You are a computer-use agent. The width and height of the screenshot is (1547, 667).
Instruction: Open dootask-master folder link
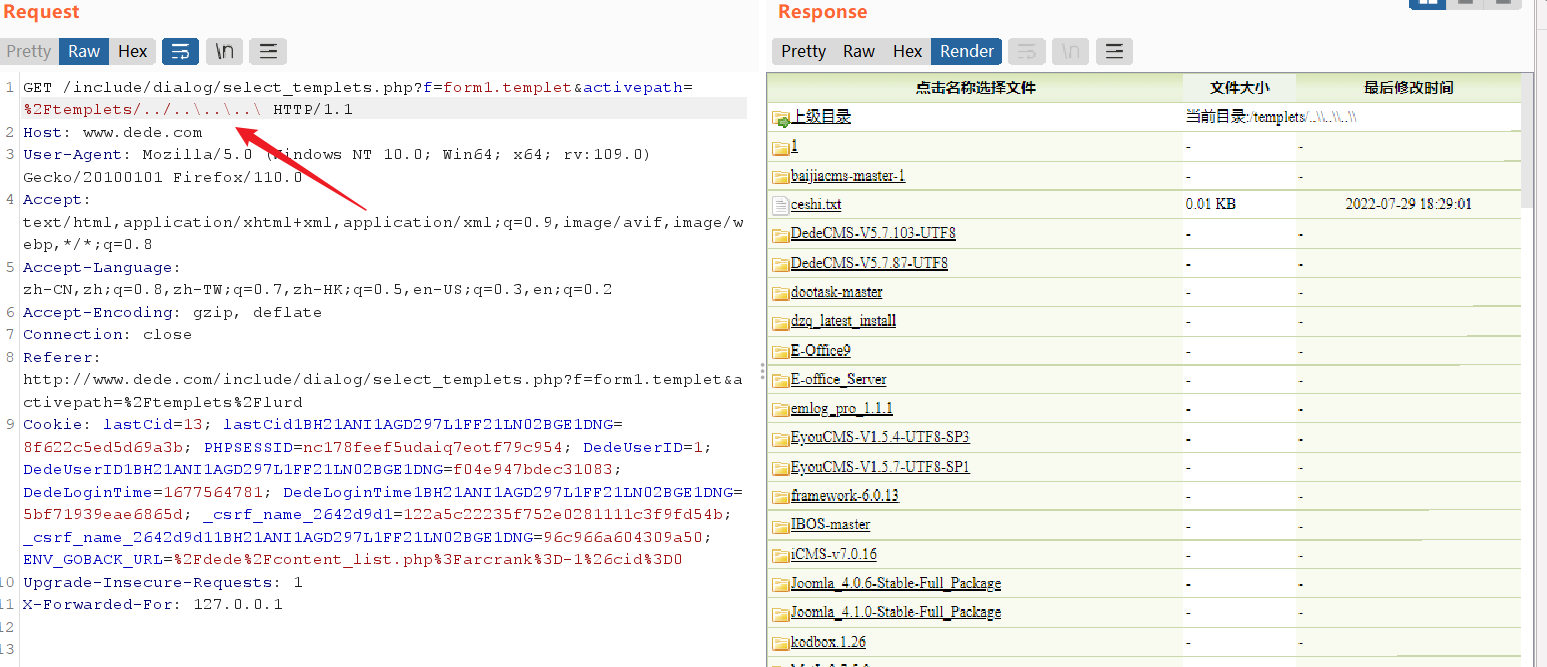pyautogui.click(x=837, y=292)
